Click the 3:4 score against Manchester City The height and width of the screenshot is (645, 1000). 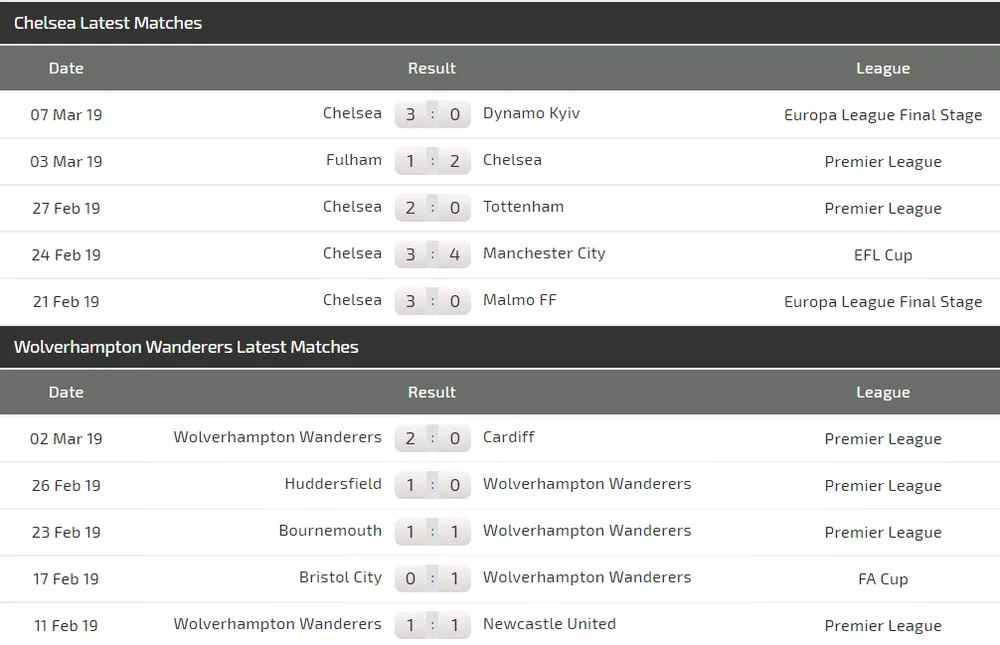click(432, 254)
